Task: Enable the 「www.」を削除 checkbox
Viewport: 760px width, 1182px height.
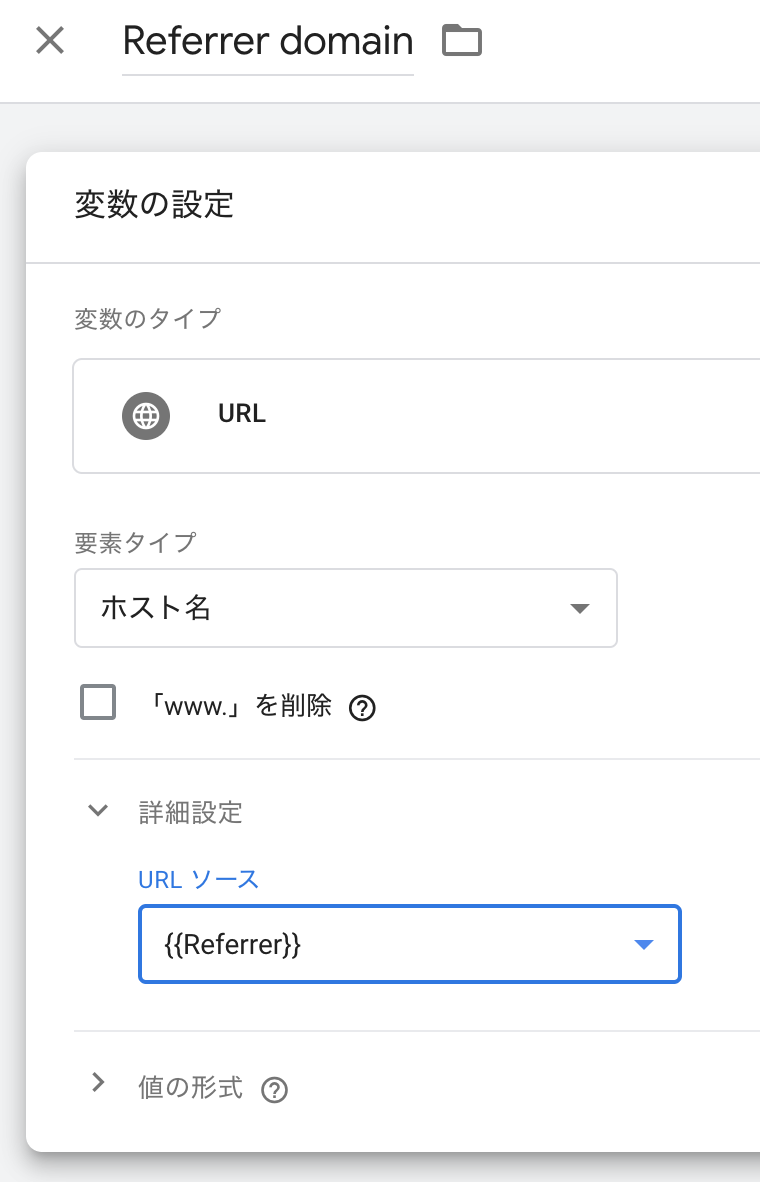Action: (97, 702)
